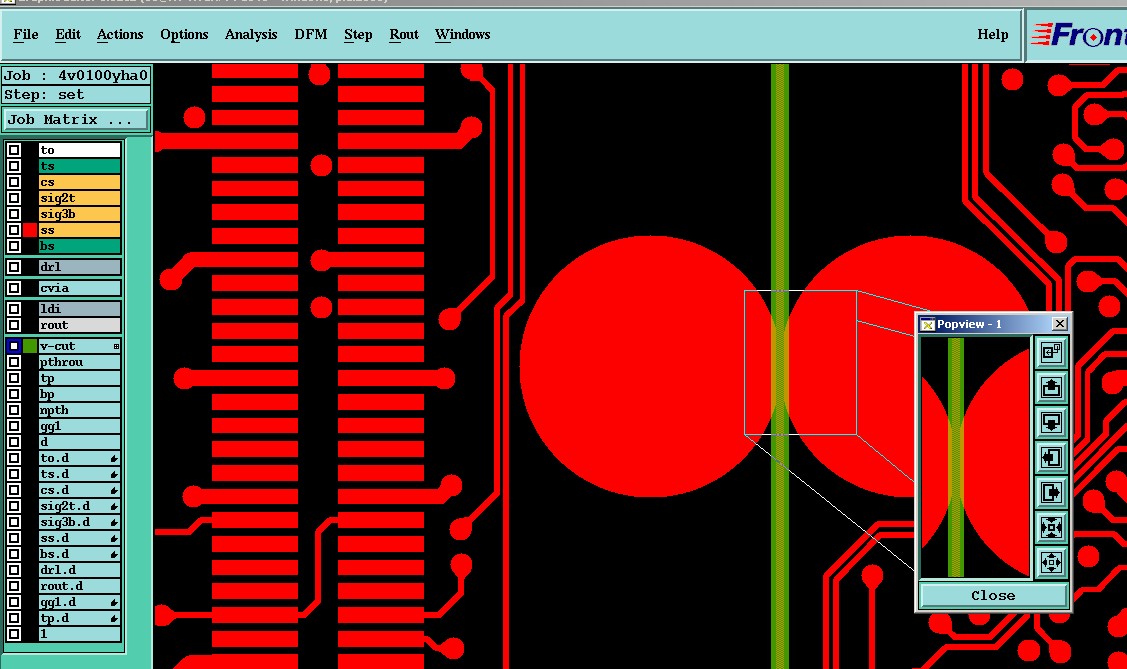Image resolution: width=1127 pixels, height=669 pixels.
Task: Click the small icon on v-cut row
Action: pyautogui.click(x=116, y=346)
